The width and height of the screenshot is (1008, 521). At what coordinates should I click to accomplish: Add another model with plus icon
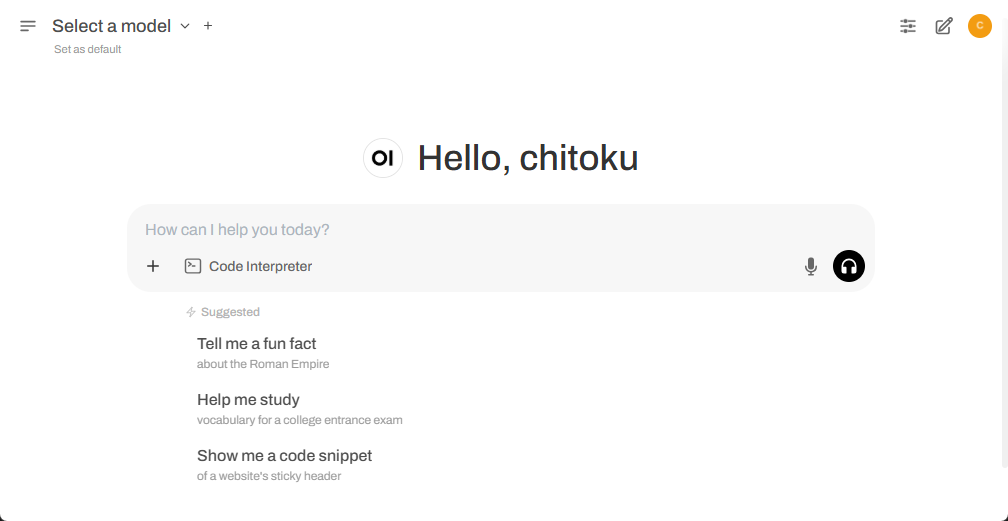tap(208, 26)
